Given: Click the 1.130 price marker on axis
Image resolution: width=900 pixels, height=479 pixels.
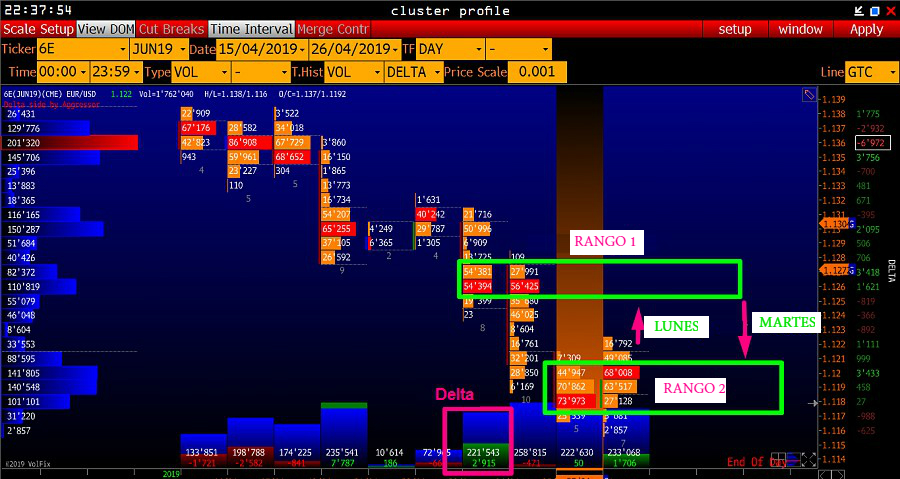Looking at the screenshot, I should click(x=833, y=224).
